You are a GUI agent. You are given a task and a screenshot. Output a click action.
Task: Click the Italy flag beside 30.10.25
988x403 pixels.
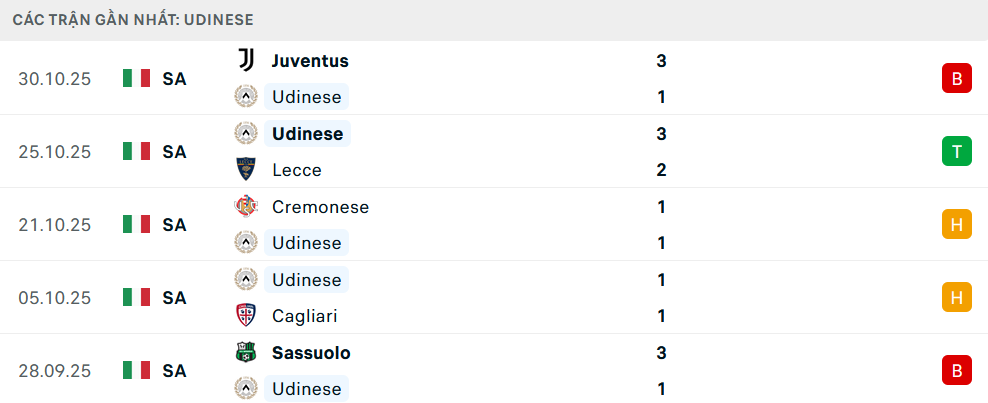pos(136,79)
